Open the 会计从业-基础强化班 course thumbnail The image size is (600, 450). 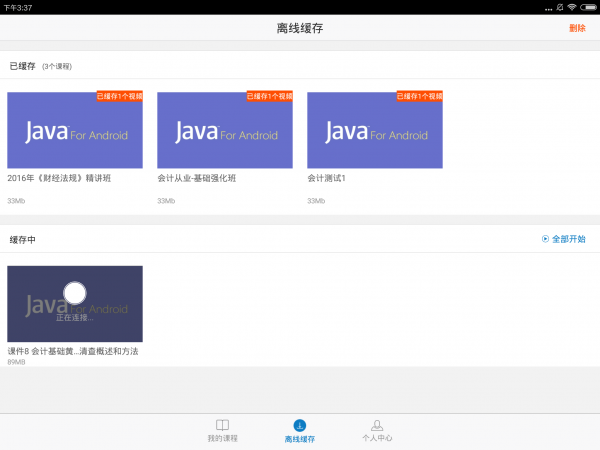click(x=225, y=130)
